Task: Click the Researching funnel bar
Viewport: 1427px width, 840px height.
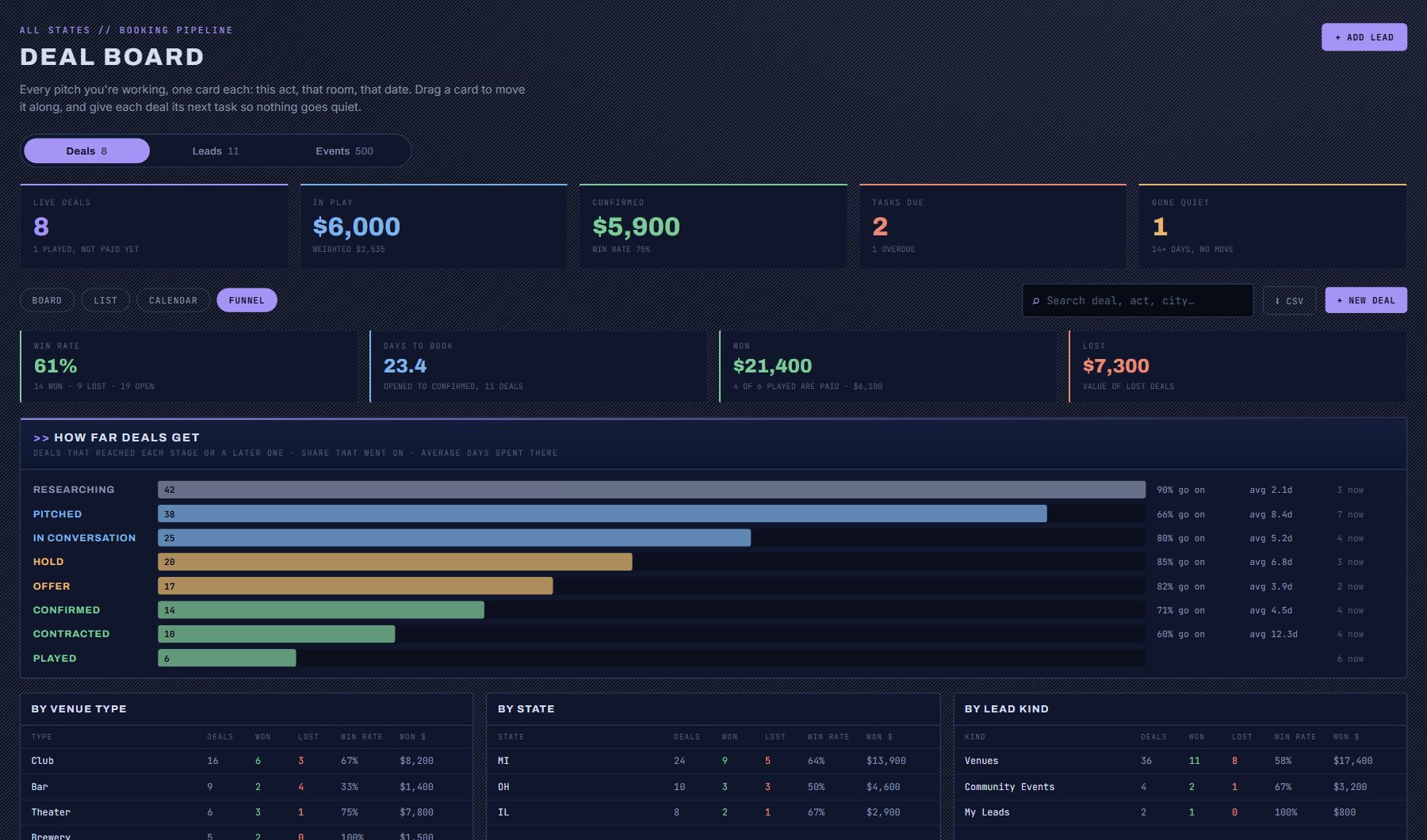Action: 652,490
